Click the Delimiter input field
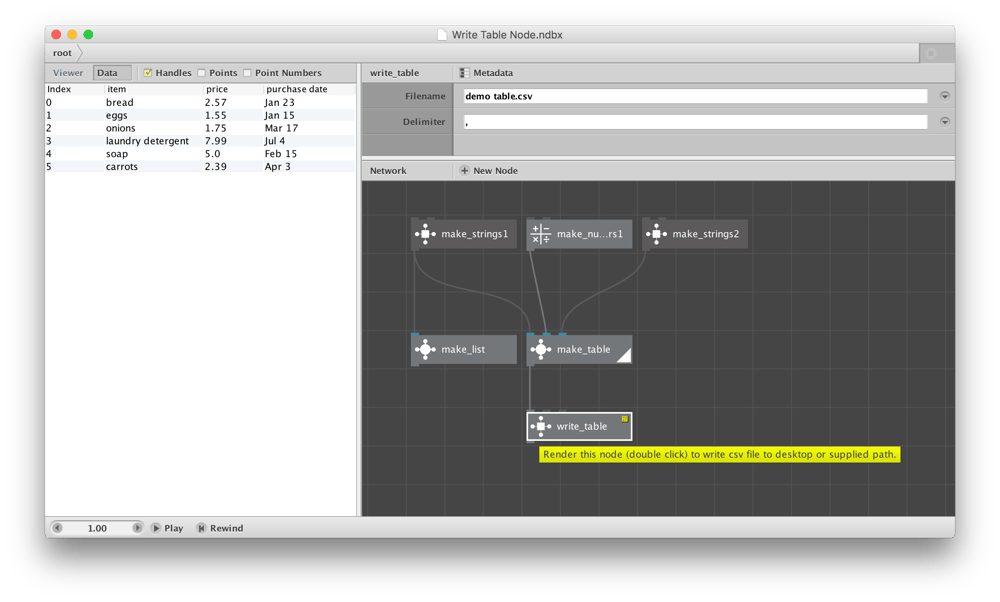The image size is (1000, 602). [x=695, y=122]
